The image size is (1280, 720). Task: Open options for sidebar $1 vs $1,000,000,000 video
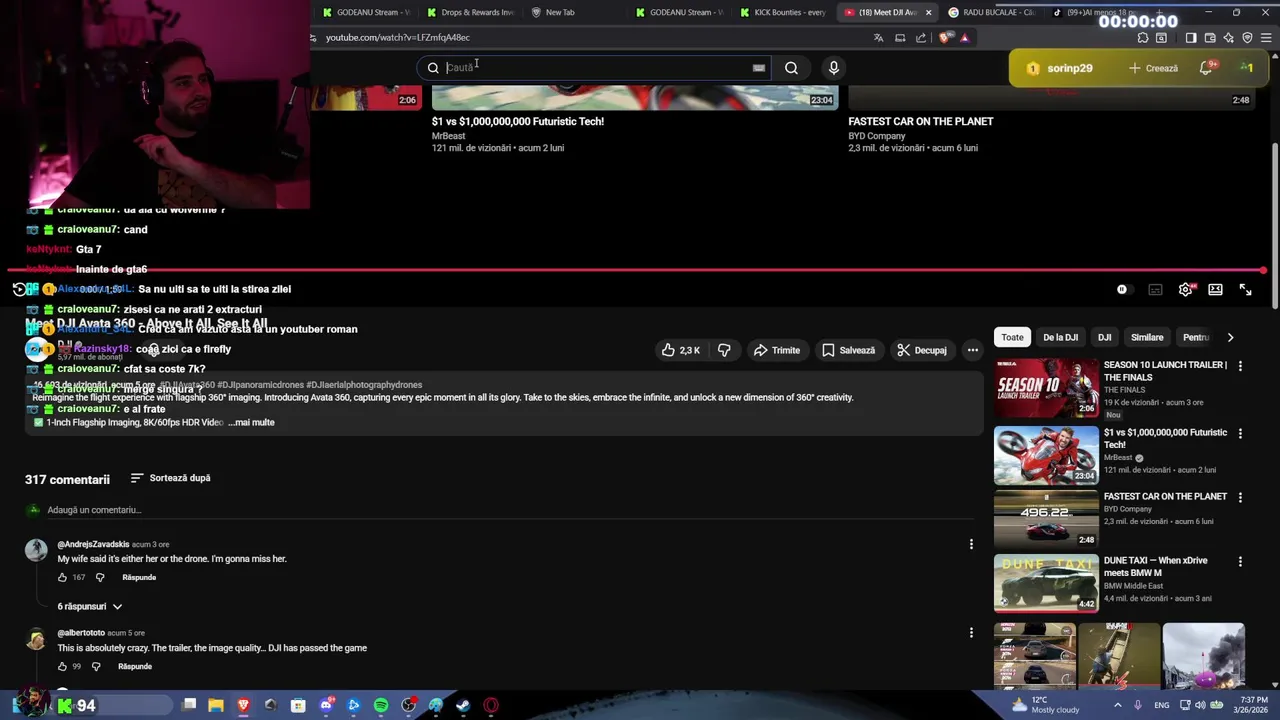click(1240, 434)
